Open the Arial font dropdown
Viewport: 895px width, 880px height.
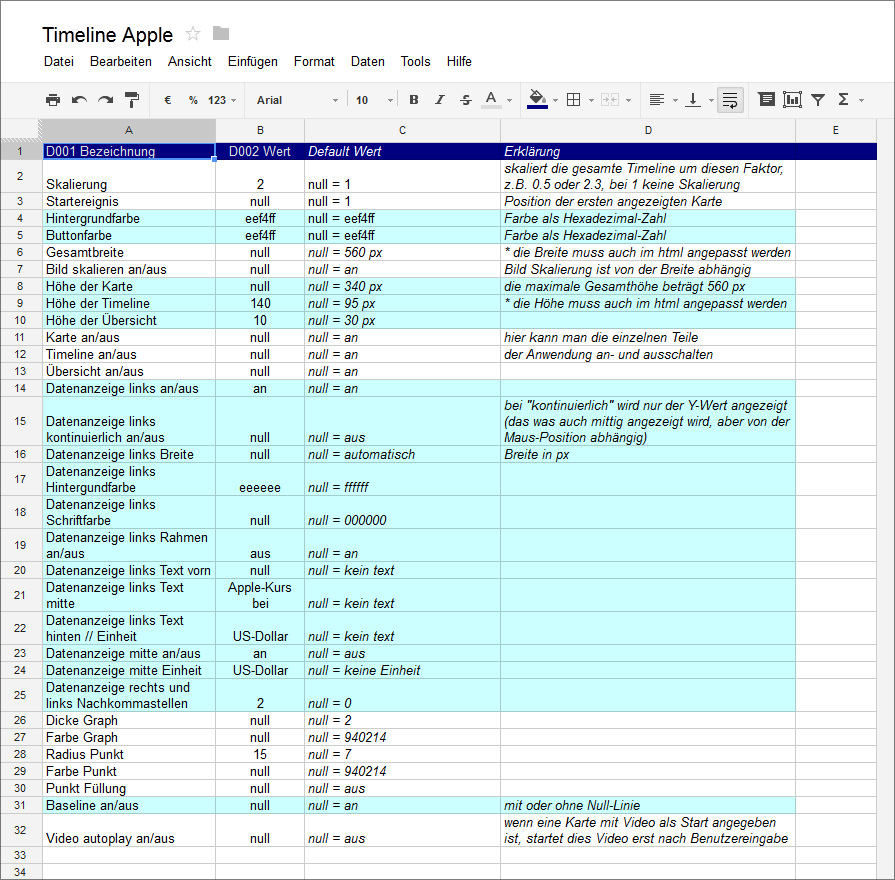(297, 100)
